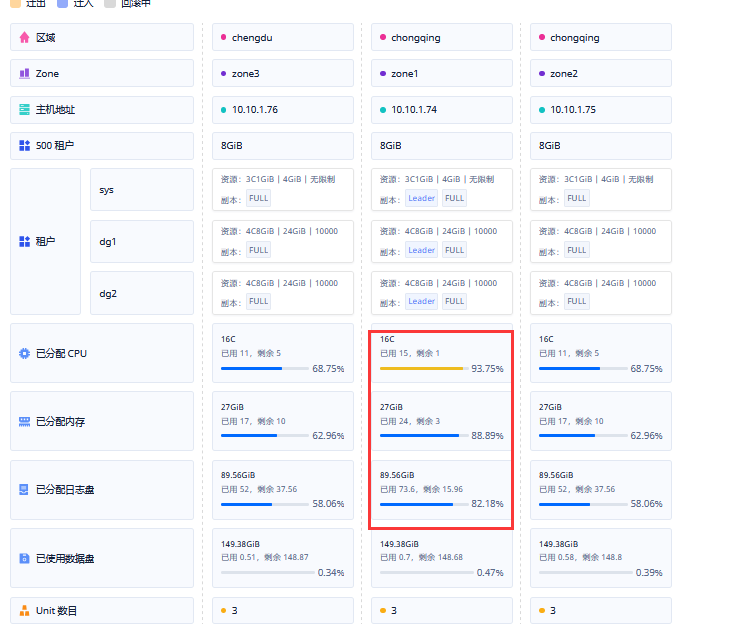Click the memory chip icon for 已分配内存
Screen dimensions: 753x633
click(24, 422)
